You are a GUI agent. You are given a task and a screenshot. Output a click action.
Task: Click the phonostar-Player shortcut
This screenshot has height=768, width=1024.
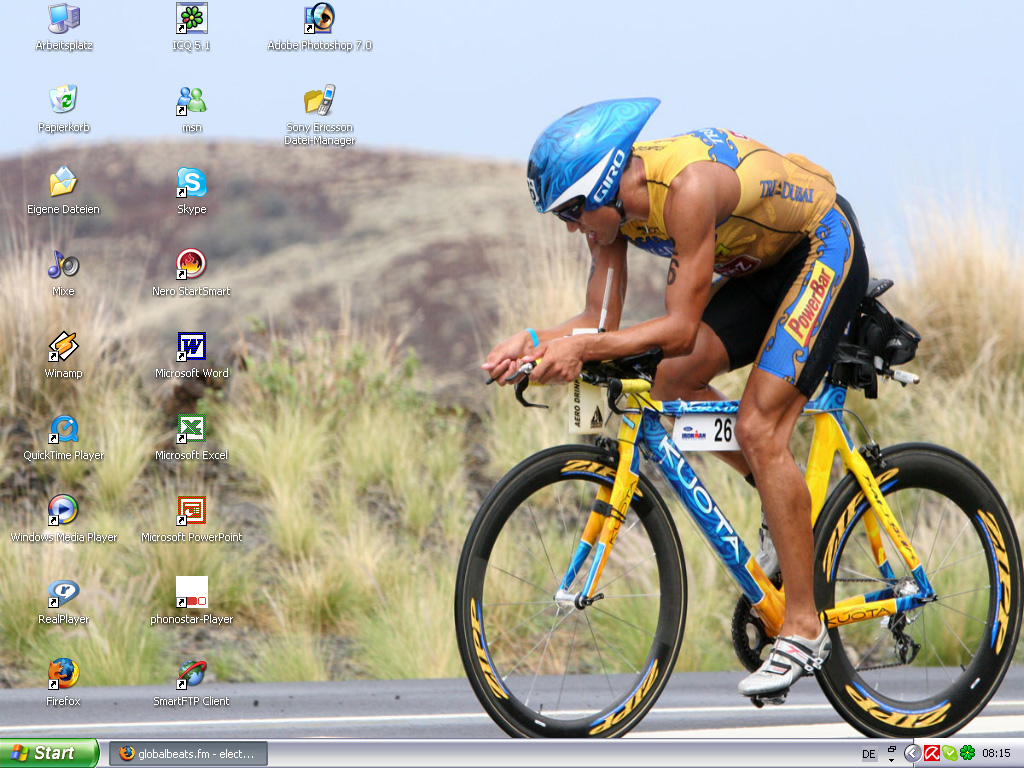(191, 592)
